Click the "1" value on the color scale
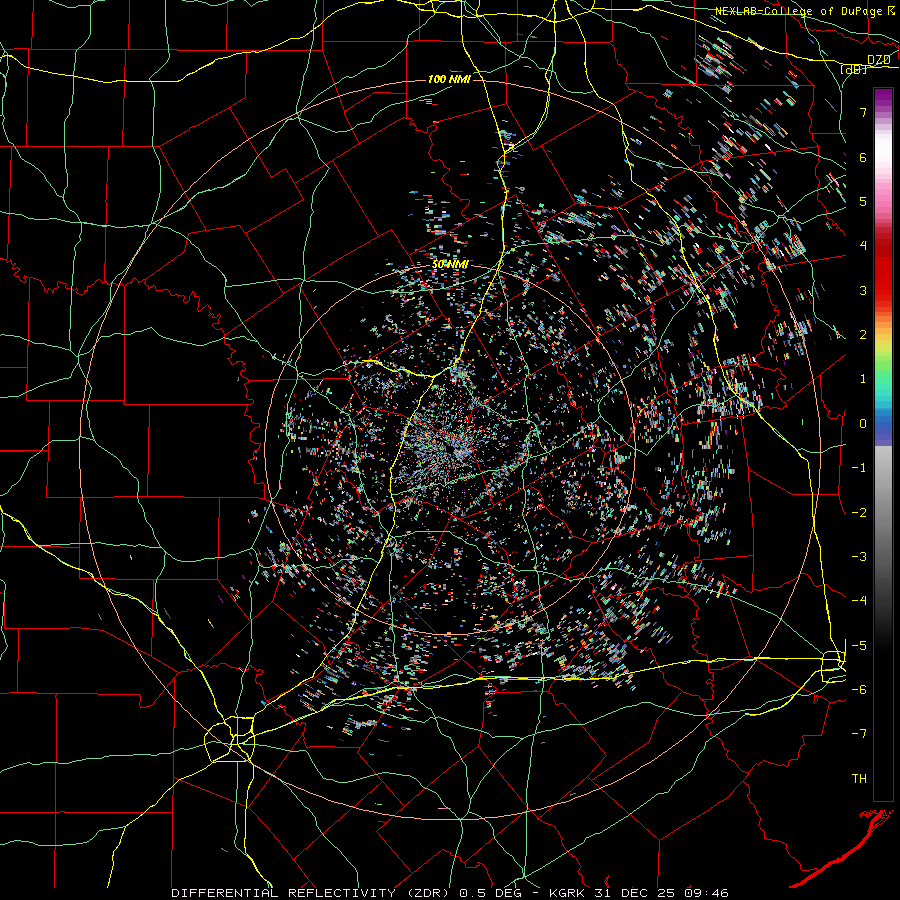This screenshot has height=900, width=900. tap(863, 379)
